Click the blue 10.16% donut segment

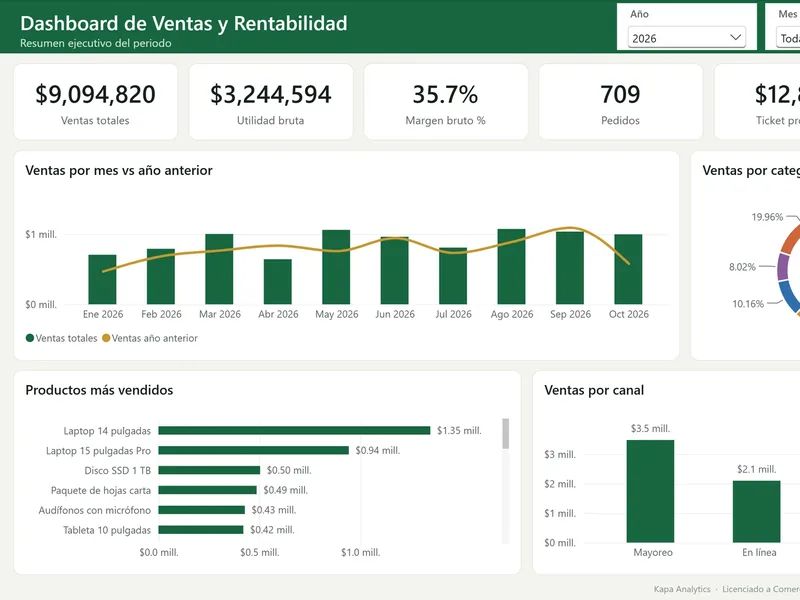tap(790, 296)
